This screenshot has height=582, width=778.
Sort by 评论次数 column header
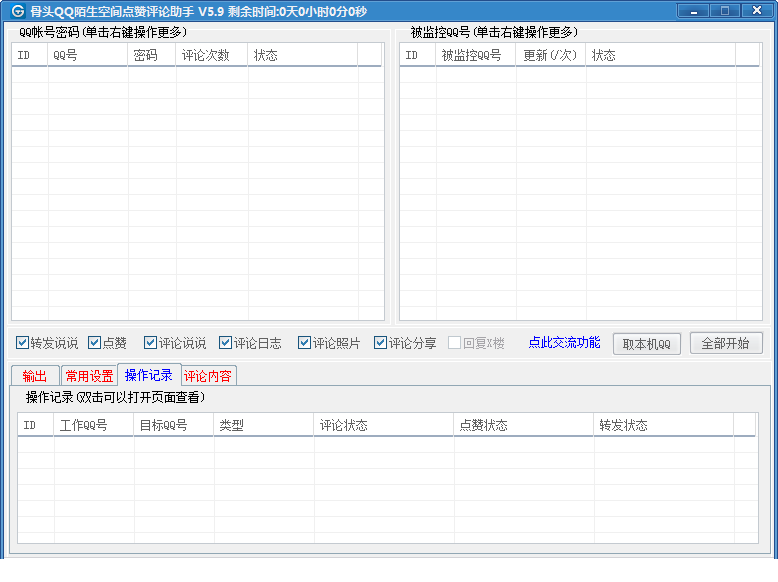coord(211,55)
